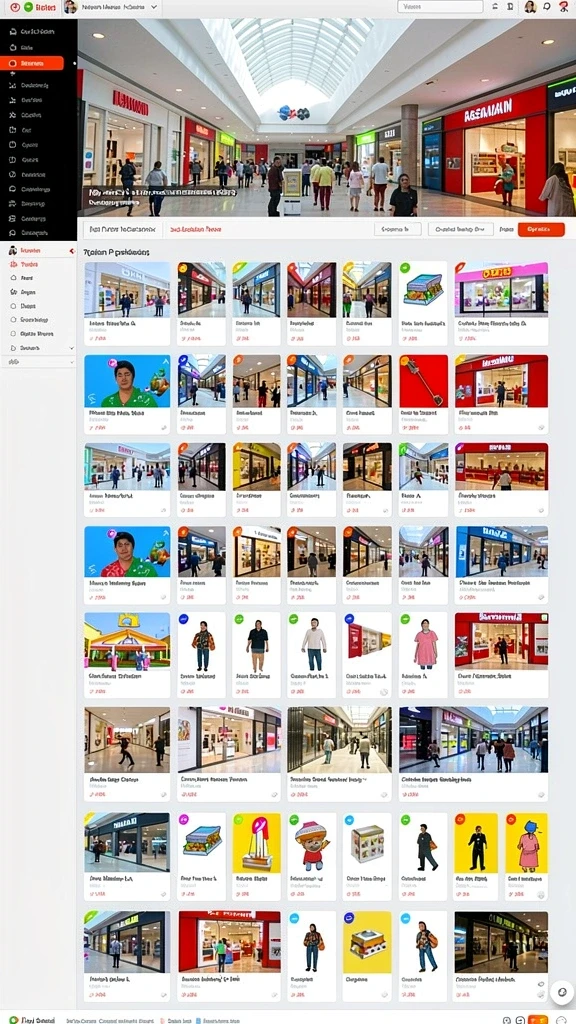The image size is (576, 1024).
Task: Click the search field in the top bar
Action: (x=440, y=7)
